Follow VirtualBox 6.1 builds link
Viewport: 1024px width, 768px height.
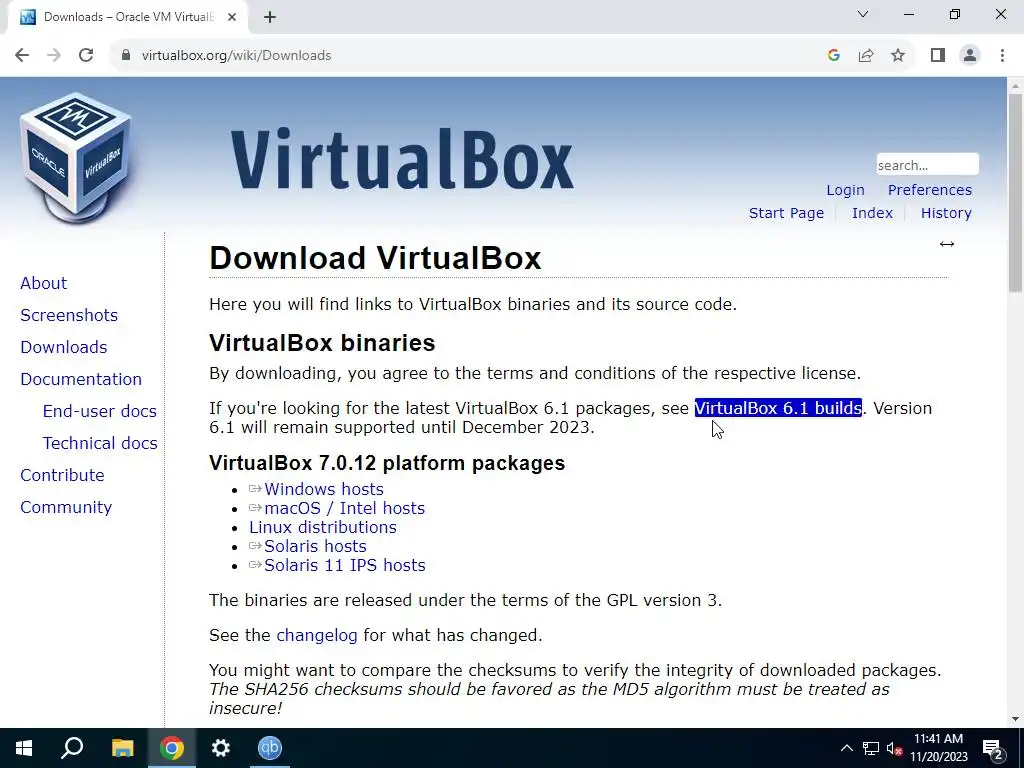click(778, 408)
